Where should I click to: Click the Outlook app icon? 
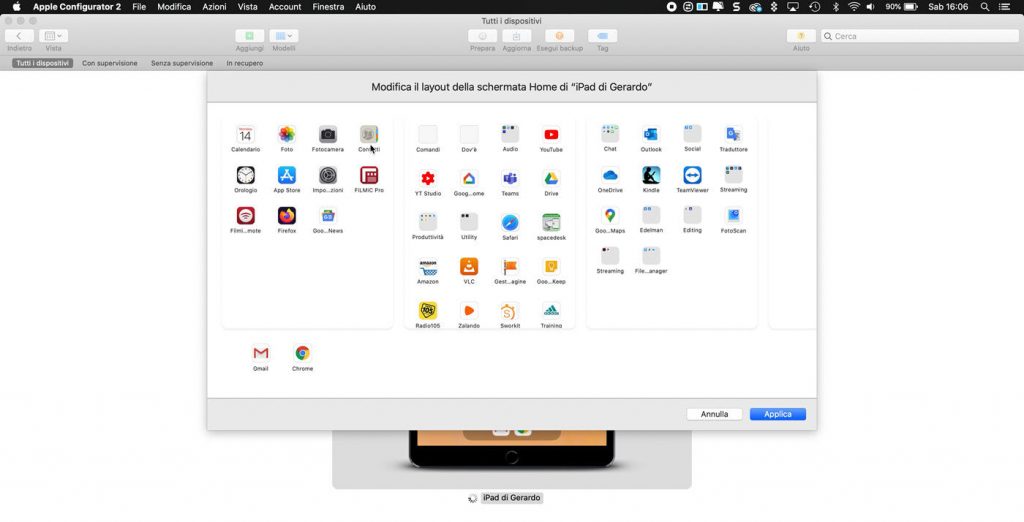tap(651, 134)
